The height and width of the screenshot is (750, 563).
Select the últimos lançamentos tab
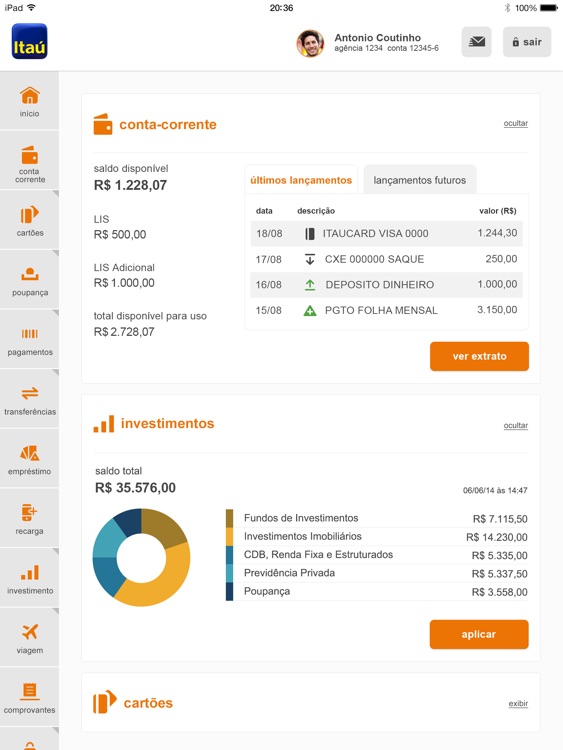tap(301, 180)
